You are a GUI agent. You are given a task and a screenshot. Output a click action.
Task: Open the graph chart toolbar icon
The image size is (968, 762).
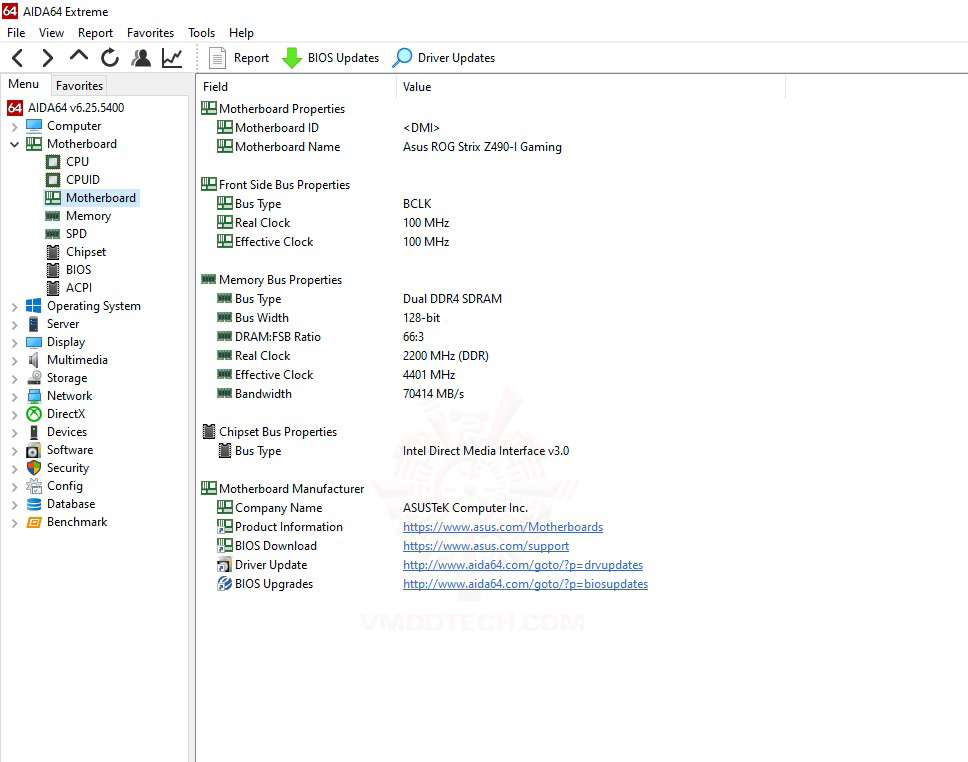[x=172, y=58]
